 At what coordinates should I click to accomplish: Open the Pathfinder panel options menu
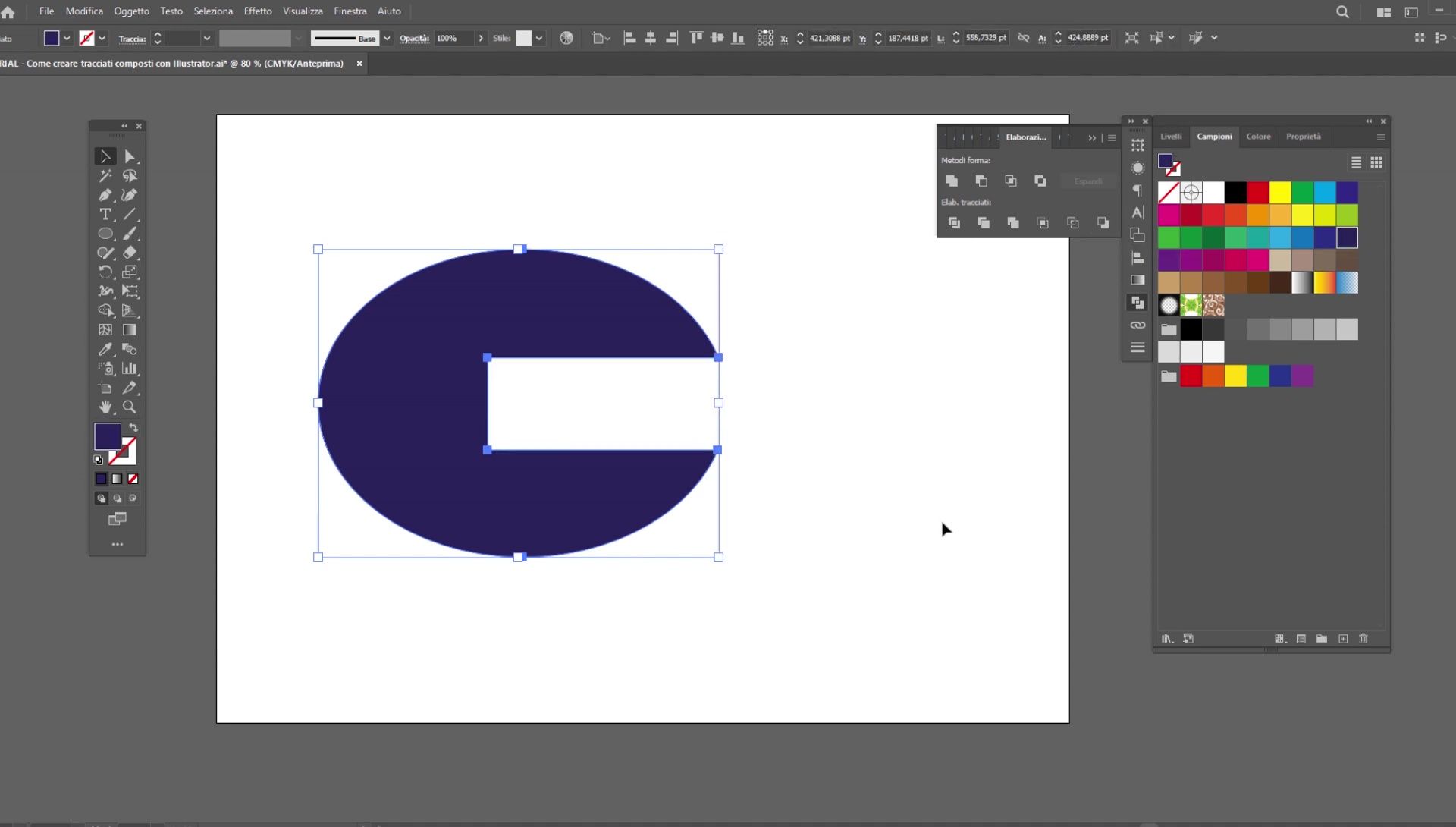1112,138
